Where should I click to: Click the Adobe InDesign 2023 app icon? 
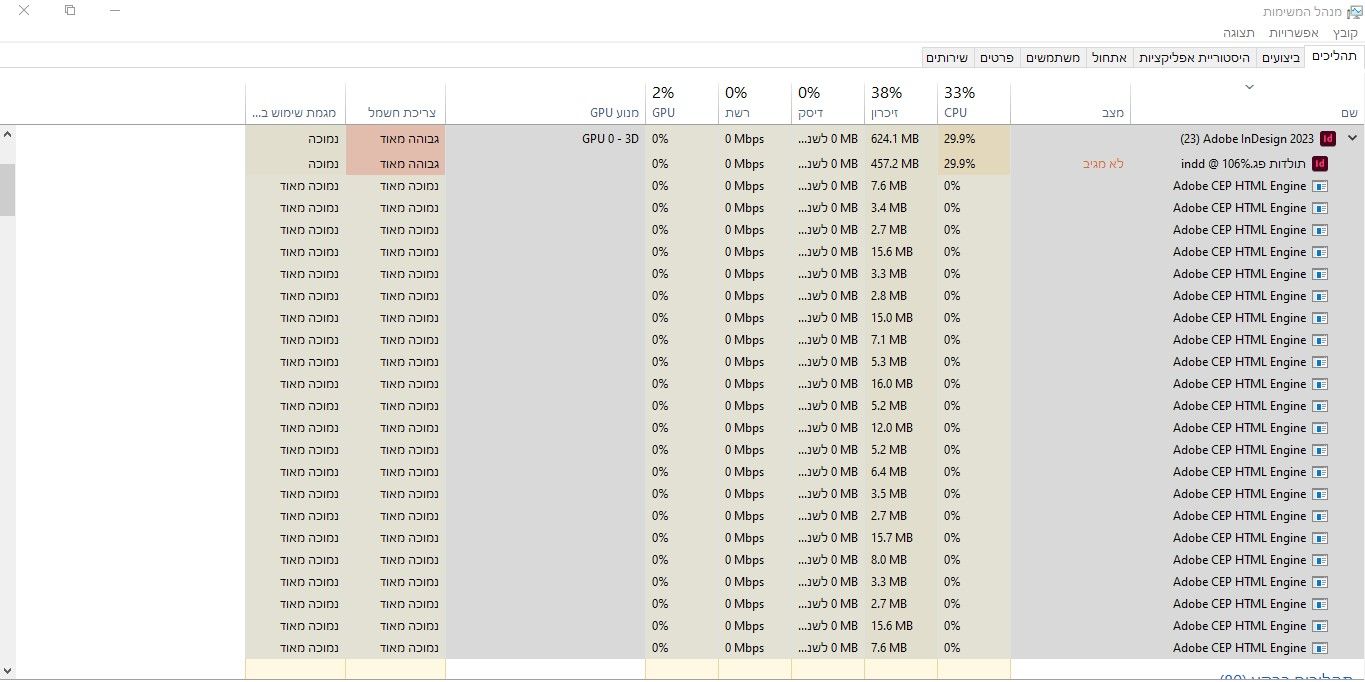pos(1328,139)
